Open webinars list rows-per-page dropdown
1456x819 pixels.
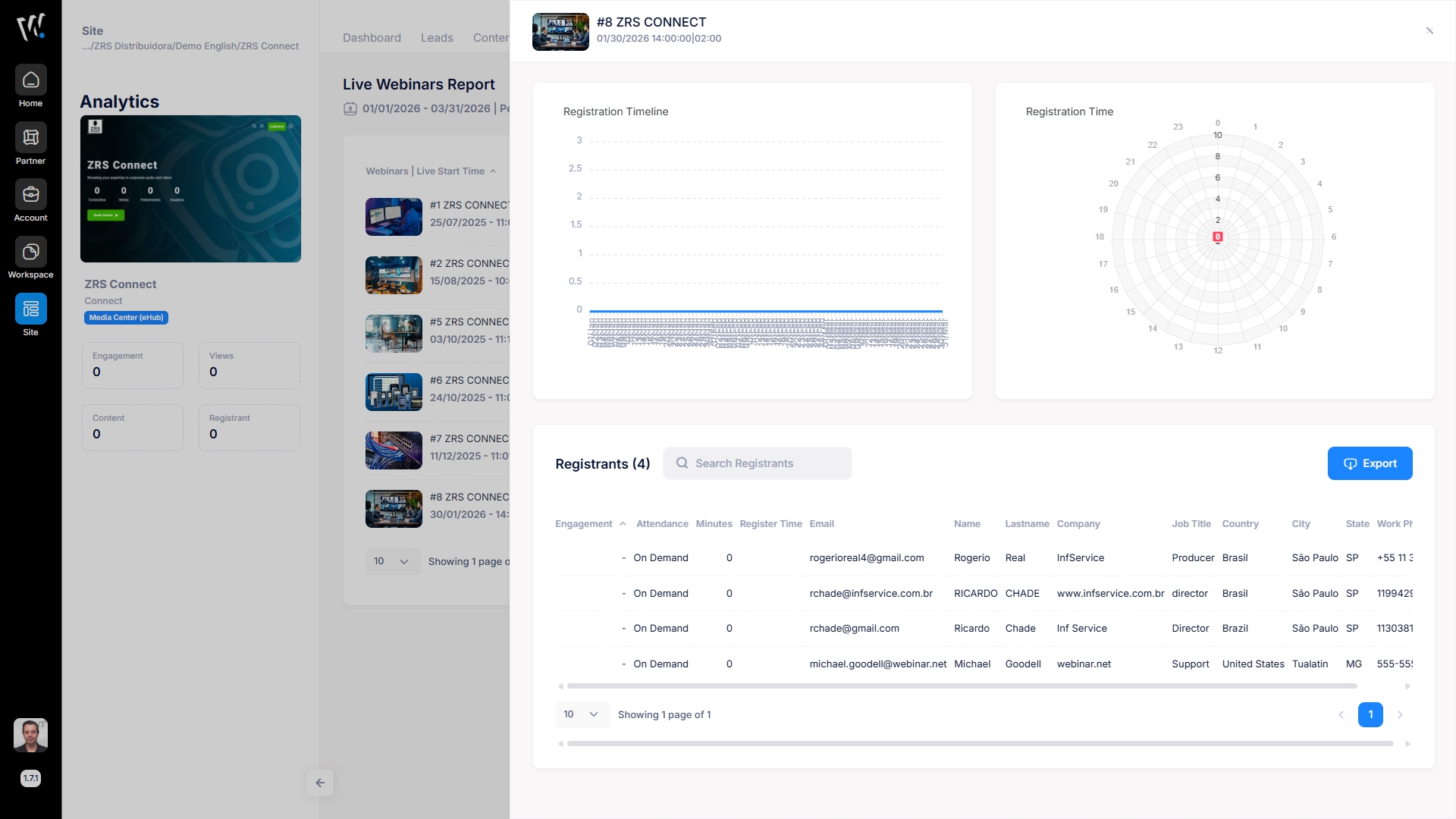click(x=392, y=562)
